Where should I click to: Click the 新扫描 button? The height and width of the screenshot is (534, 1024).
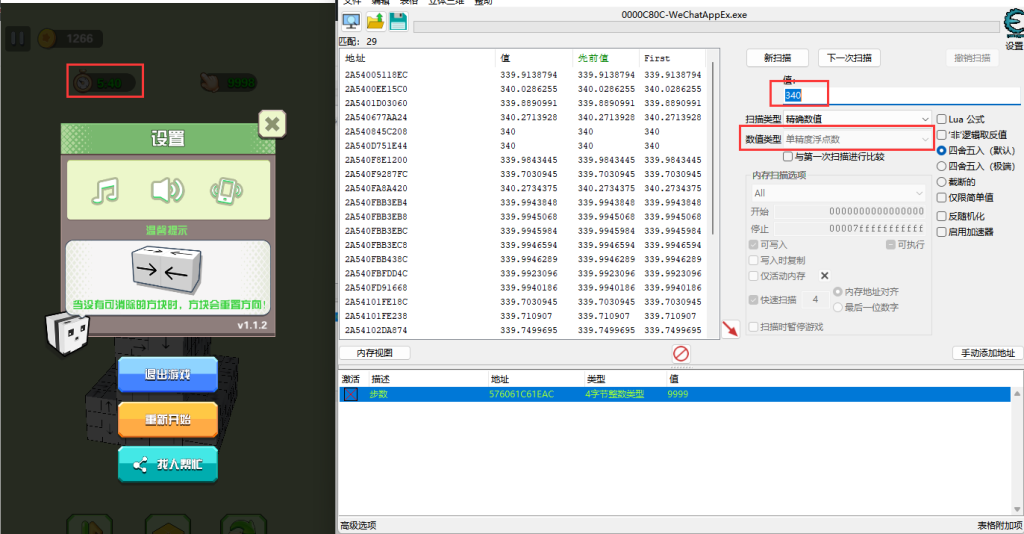(x=777, y=57)
